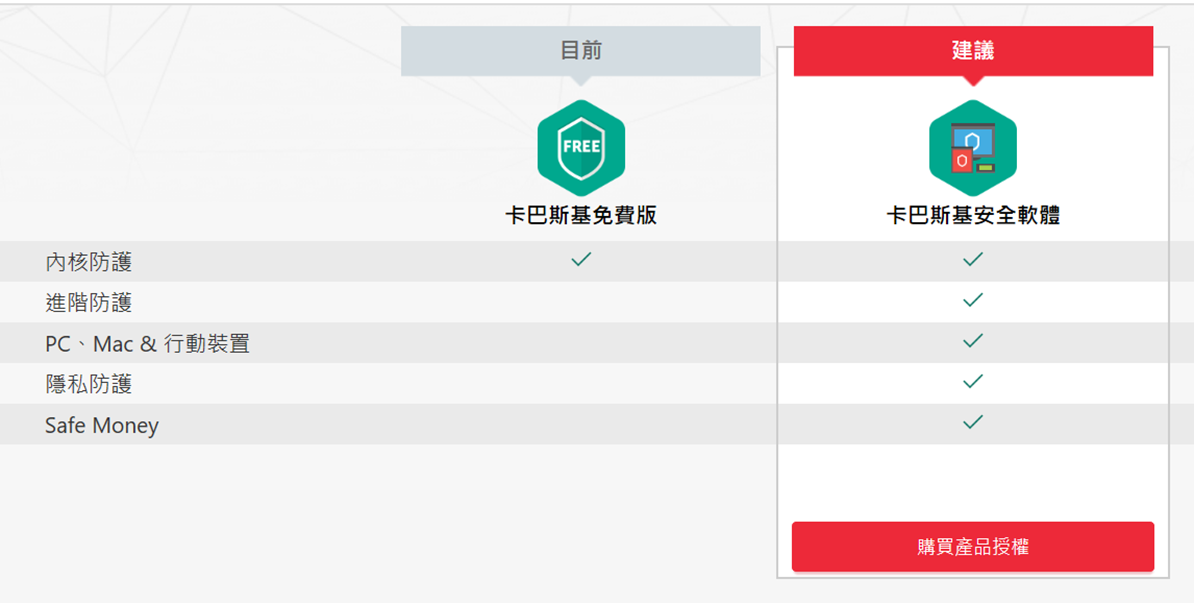The height and width of the screenshot is (603, 1194).
Task: Click the 進階防護 checkmark in recommended column
Action: coord(973,300)
